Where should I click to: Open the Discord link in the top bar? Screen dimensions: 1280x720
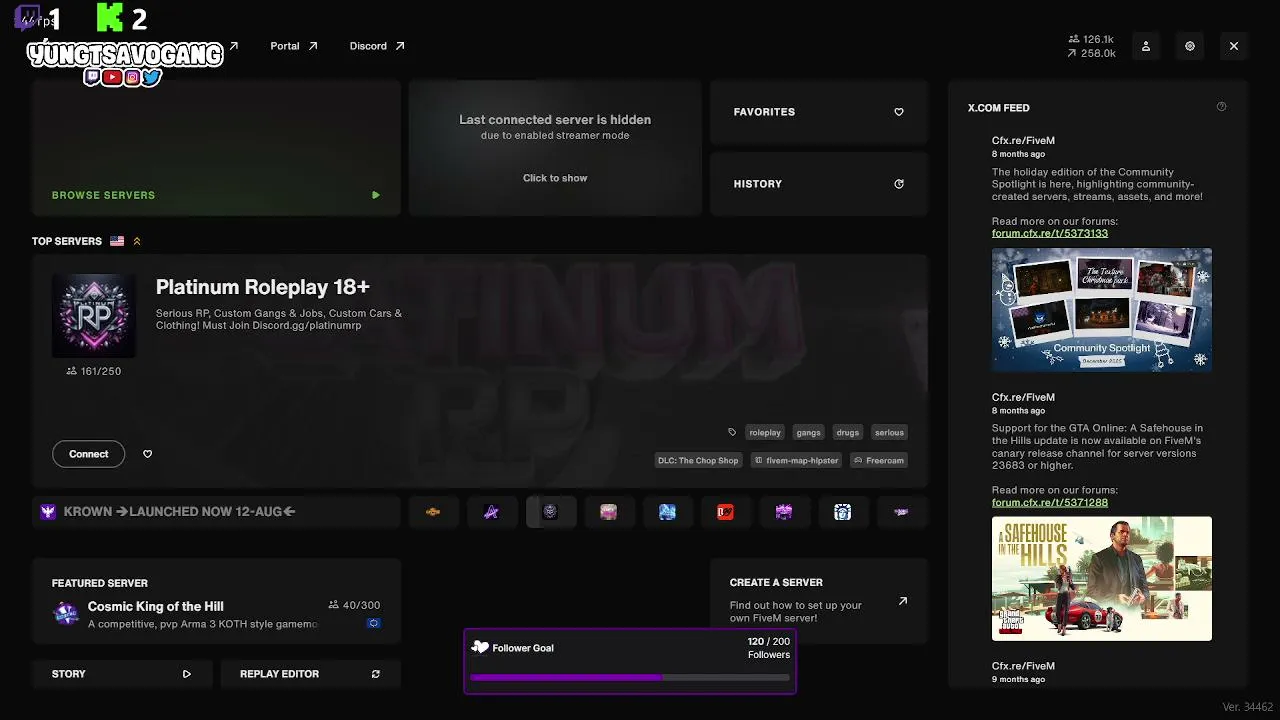pos(377,46)
